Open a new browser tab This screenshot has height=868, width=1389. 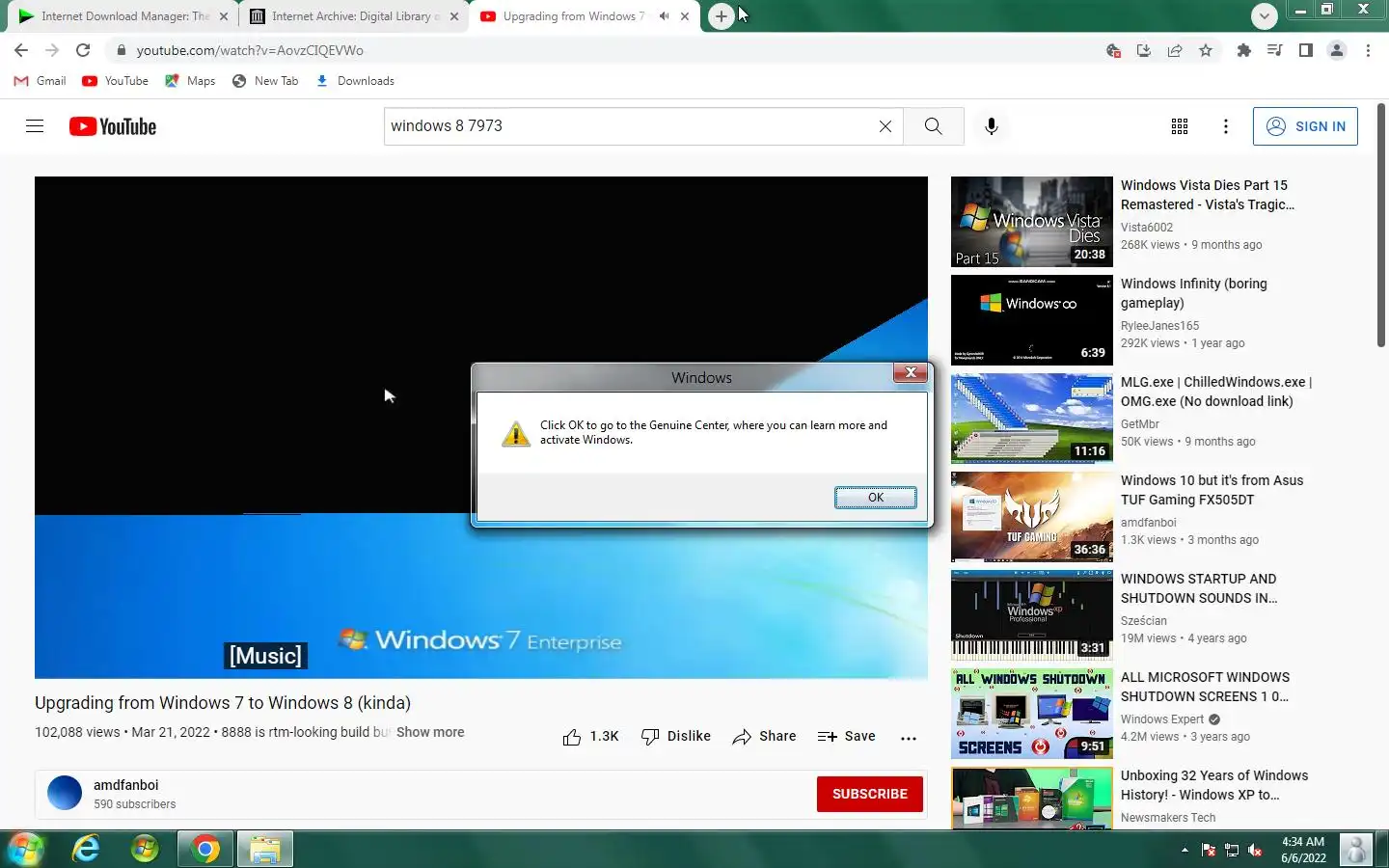(x=722, y=16)
